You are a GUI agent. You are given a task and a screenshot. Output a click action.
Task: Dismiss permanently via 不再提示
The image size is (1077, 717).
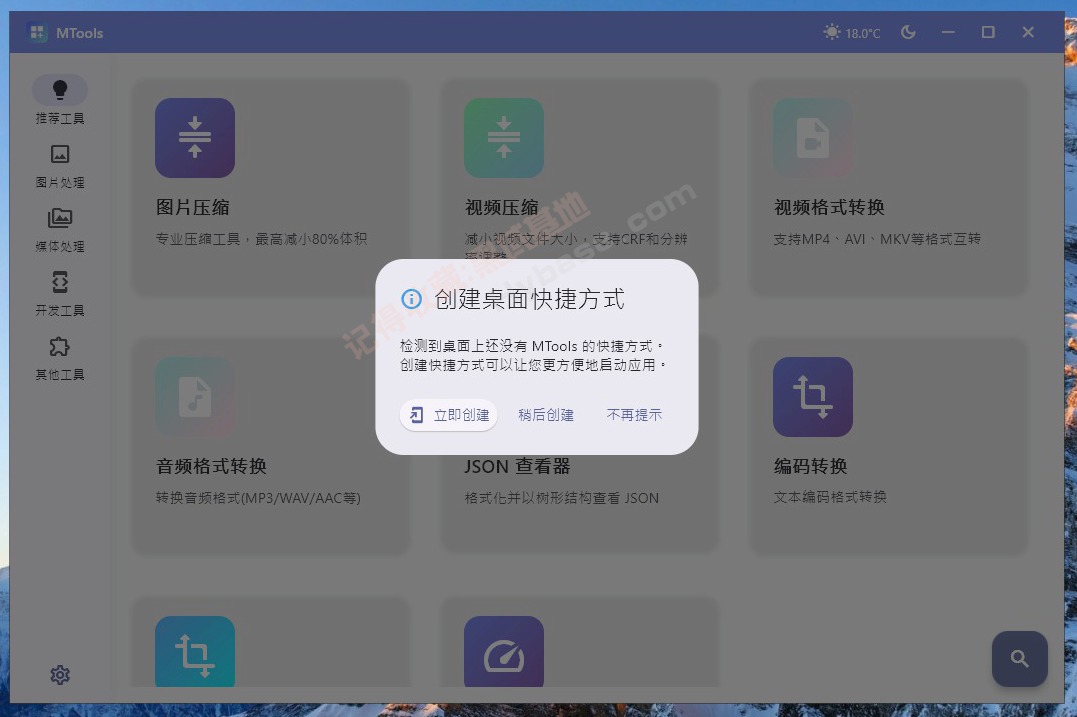634,414
